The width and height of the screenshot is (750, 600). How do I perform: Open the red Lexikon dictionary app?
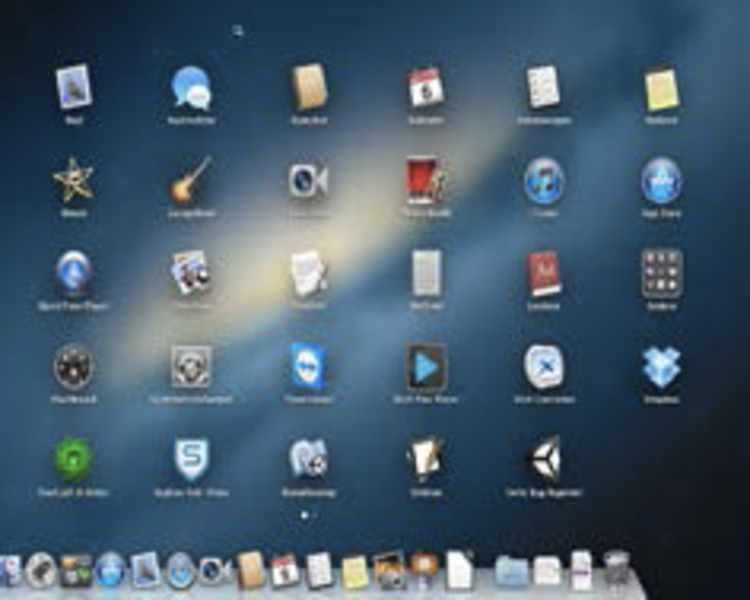coord(543,274)
